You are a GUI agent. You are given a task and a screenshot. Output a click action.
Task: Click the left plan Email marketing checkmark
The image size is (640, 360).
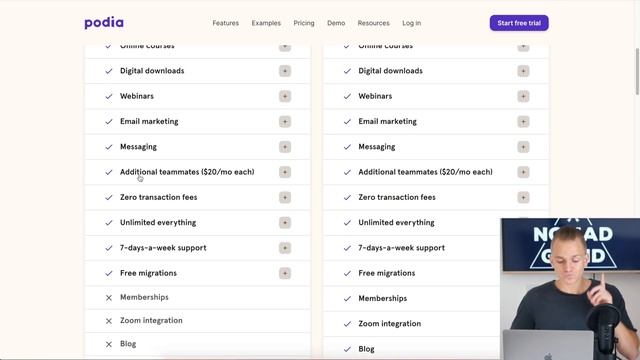click(x=109, y=122)
